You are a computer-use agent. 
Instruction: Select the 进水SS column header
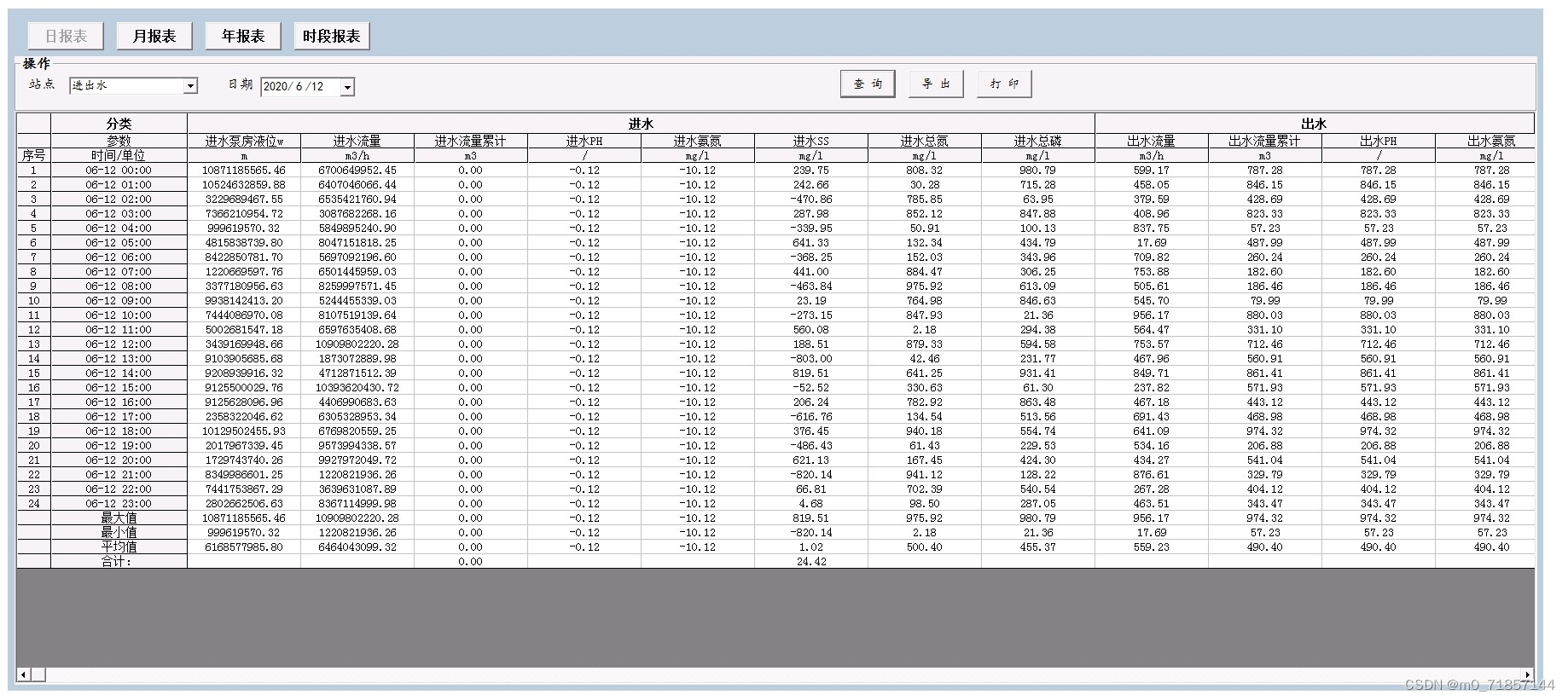(x=811, y=141)
